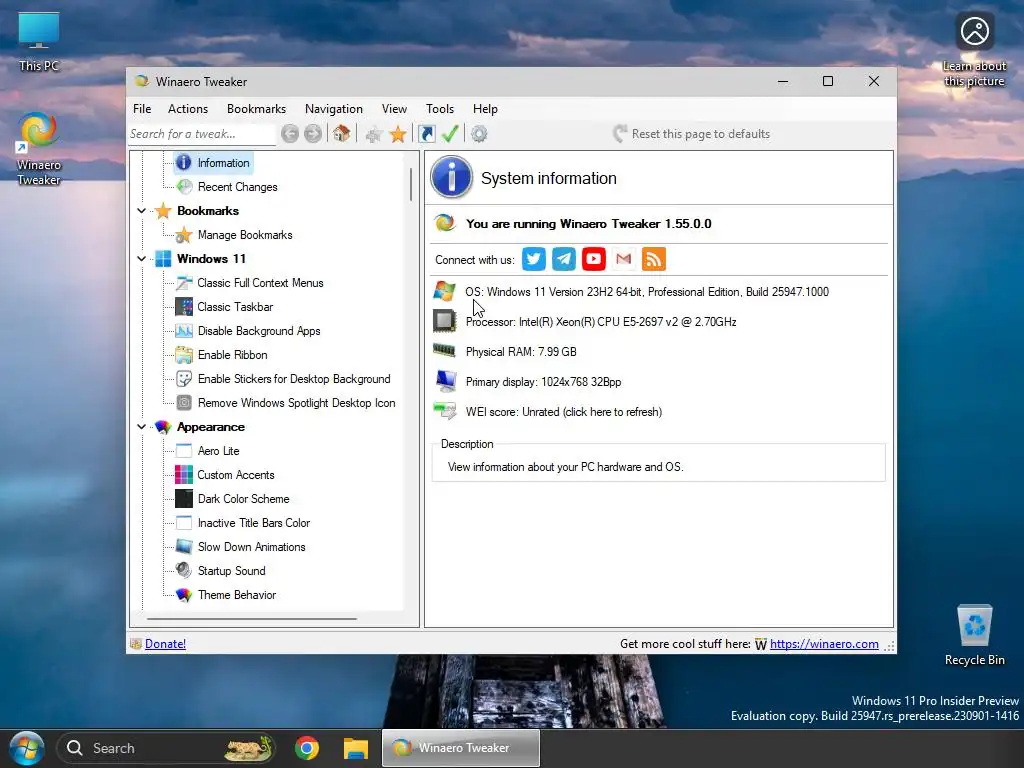
Task: Click the Windows logo OS icon
Action: 445,291
